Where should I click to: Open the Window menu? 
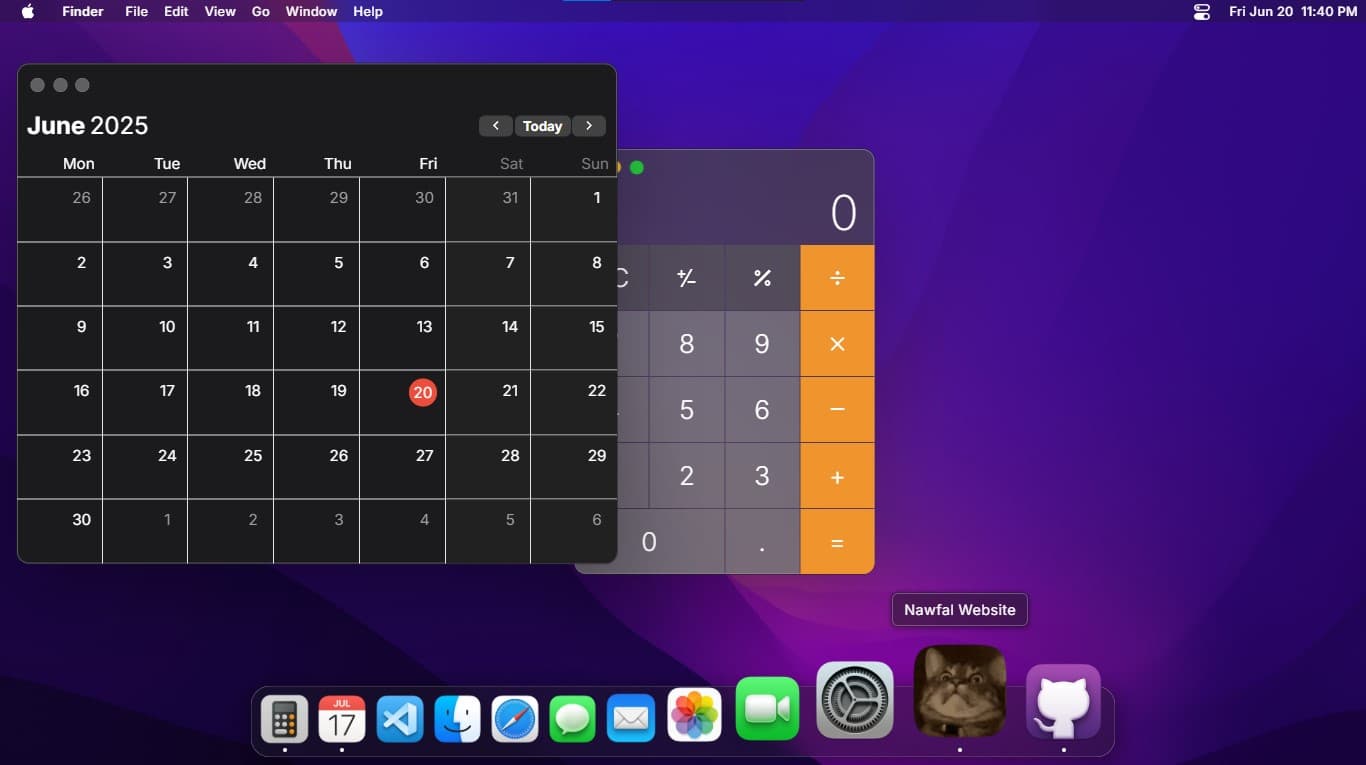coord(310,11)
